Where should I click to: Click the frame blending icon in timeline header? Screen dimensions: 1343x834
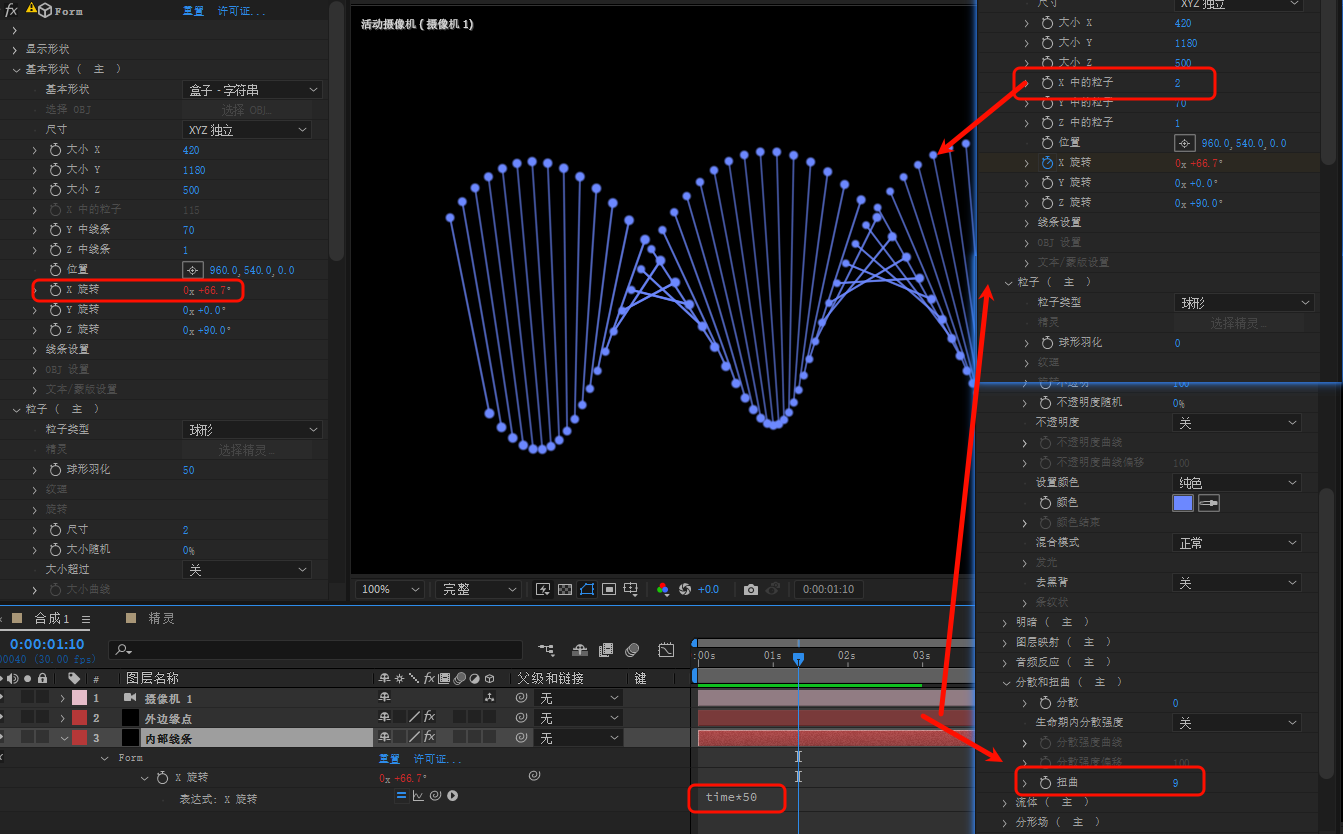point(605,650)
